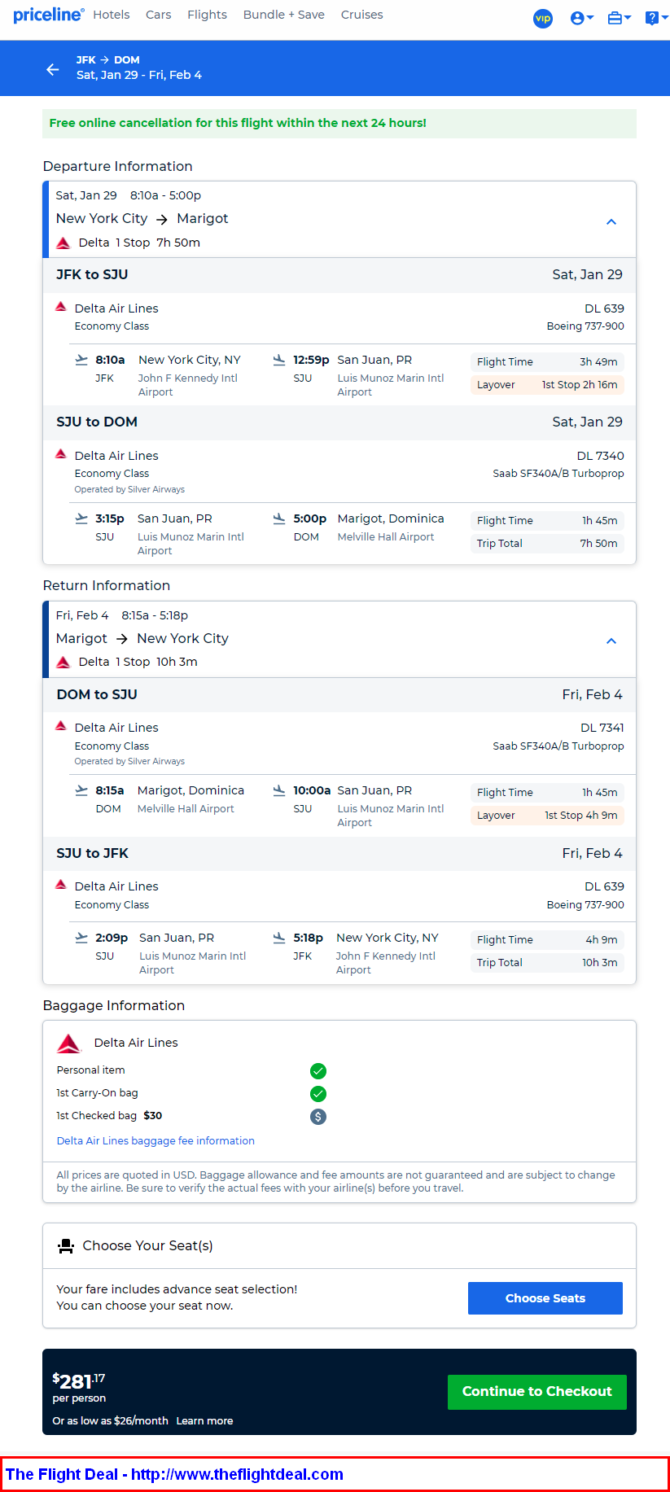Click the 1st Checked bag fee dollar icon
Viewport: 670px width, 1492px height.
pos(318,1116)
